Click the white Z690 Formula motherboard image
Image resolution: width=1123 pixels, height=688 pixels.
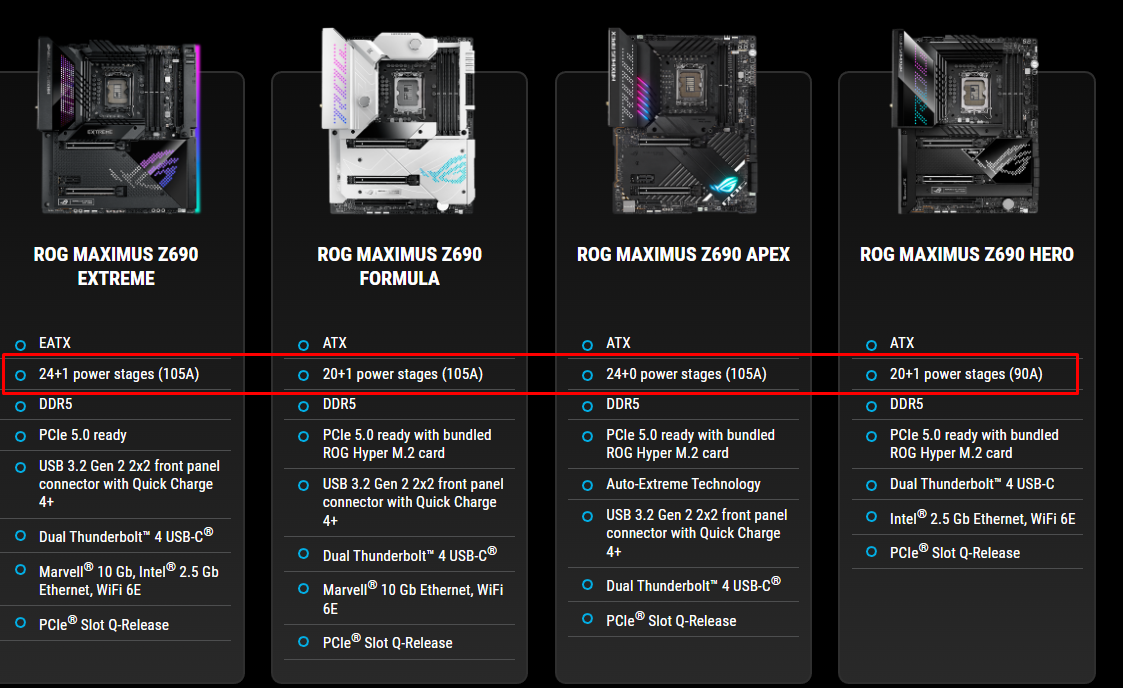399,122
